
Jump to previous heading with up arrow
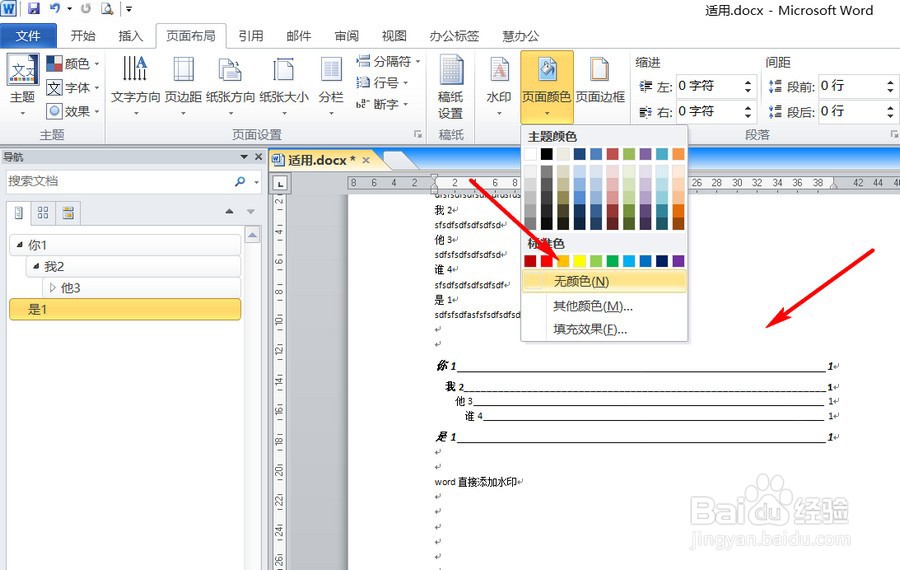click(x=230, y=212)
